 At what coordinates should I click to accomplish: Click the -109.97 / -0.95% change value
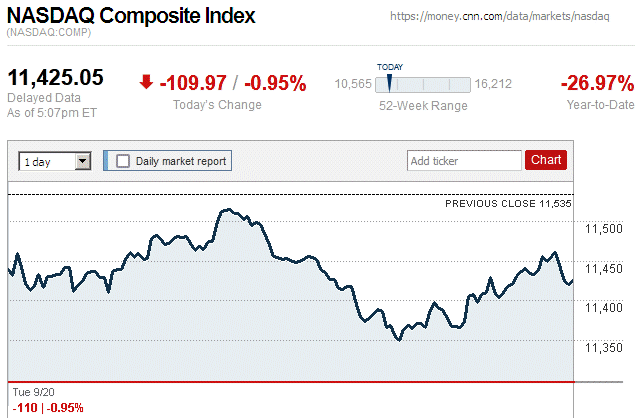click(233, 83)
